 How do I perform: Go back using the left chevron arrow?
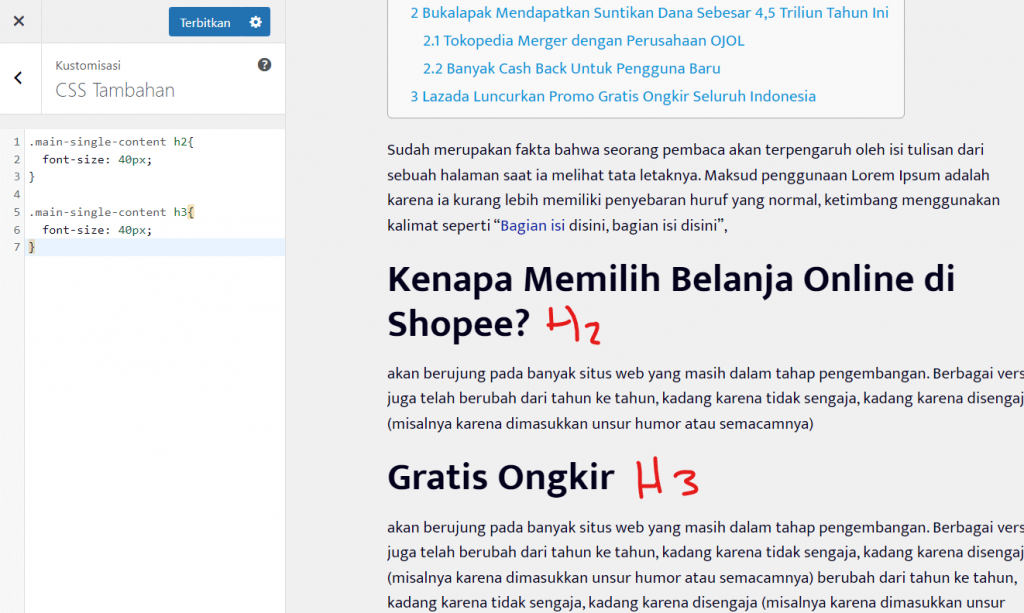pos(18,79)
